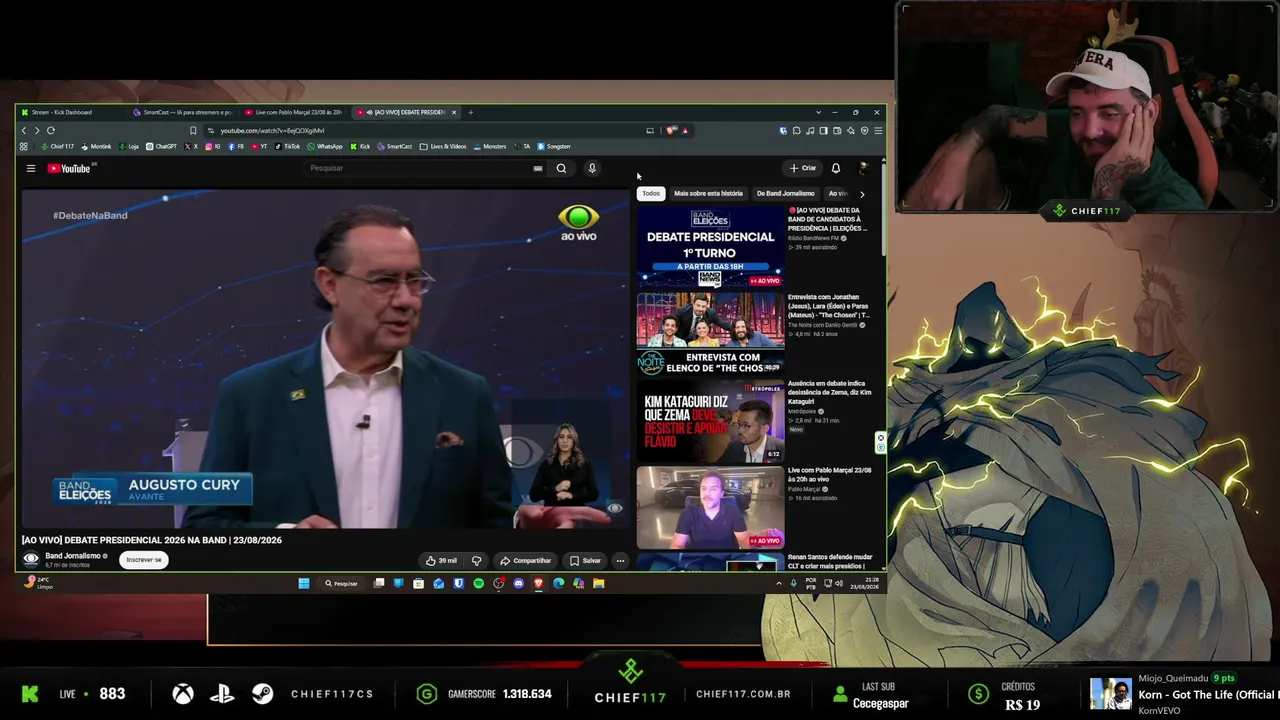Open the YouTube guide hamburger menu
This screenshot has width=1280, height=720.
point(31,169)
